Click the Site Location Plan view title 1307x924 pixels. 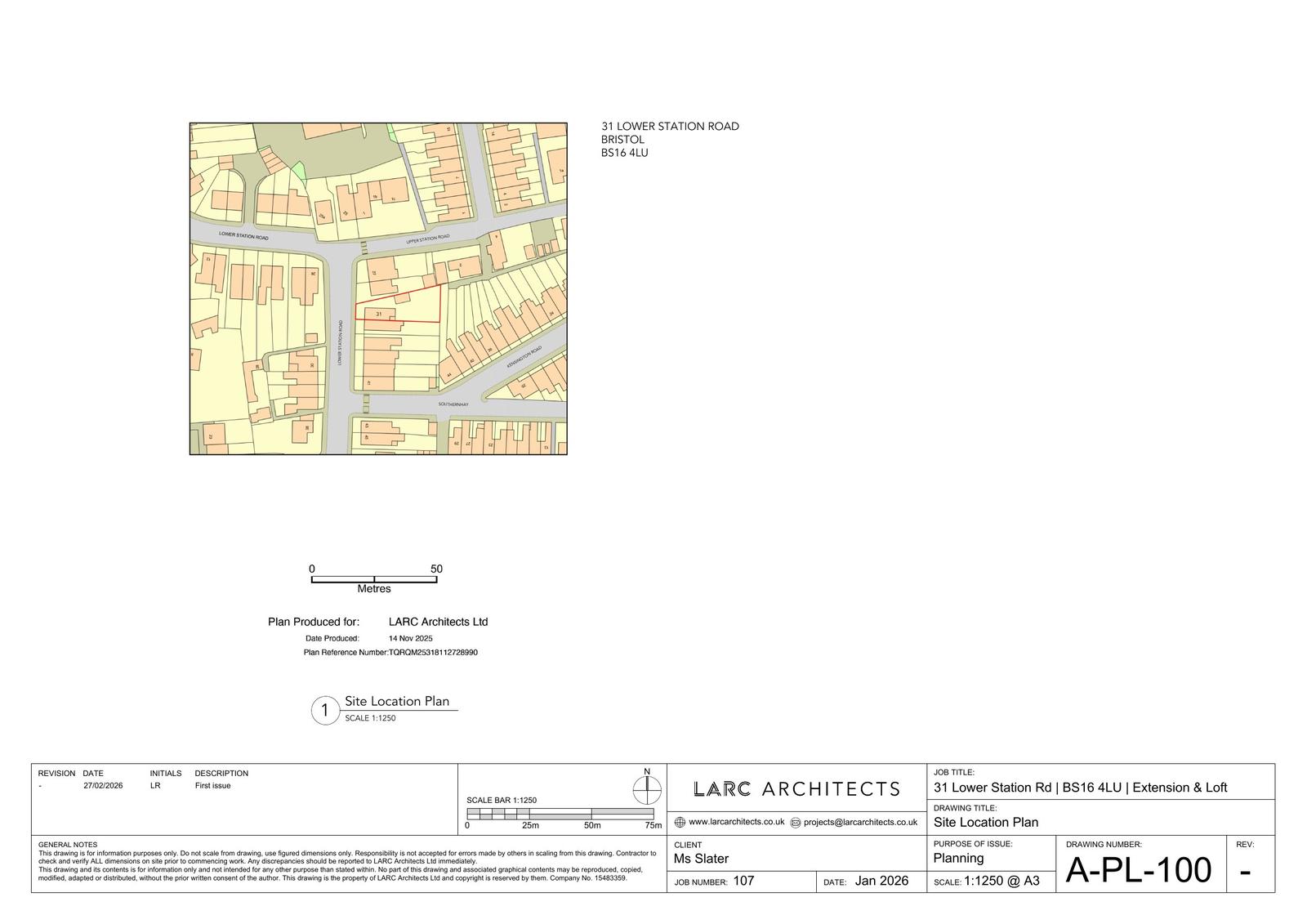point(396,701)
